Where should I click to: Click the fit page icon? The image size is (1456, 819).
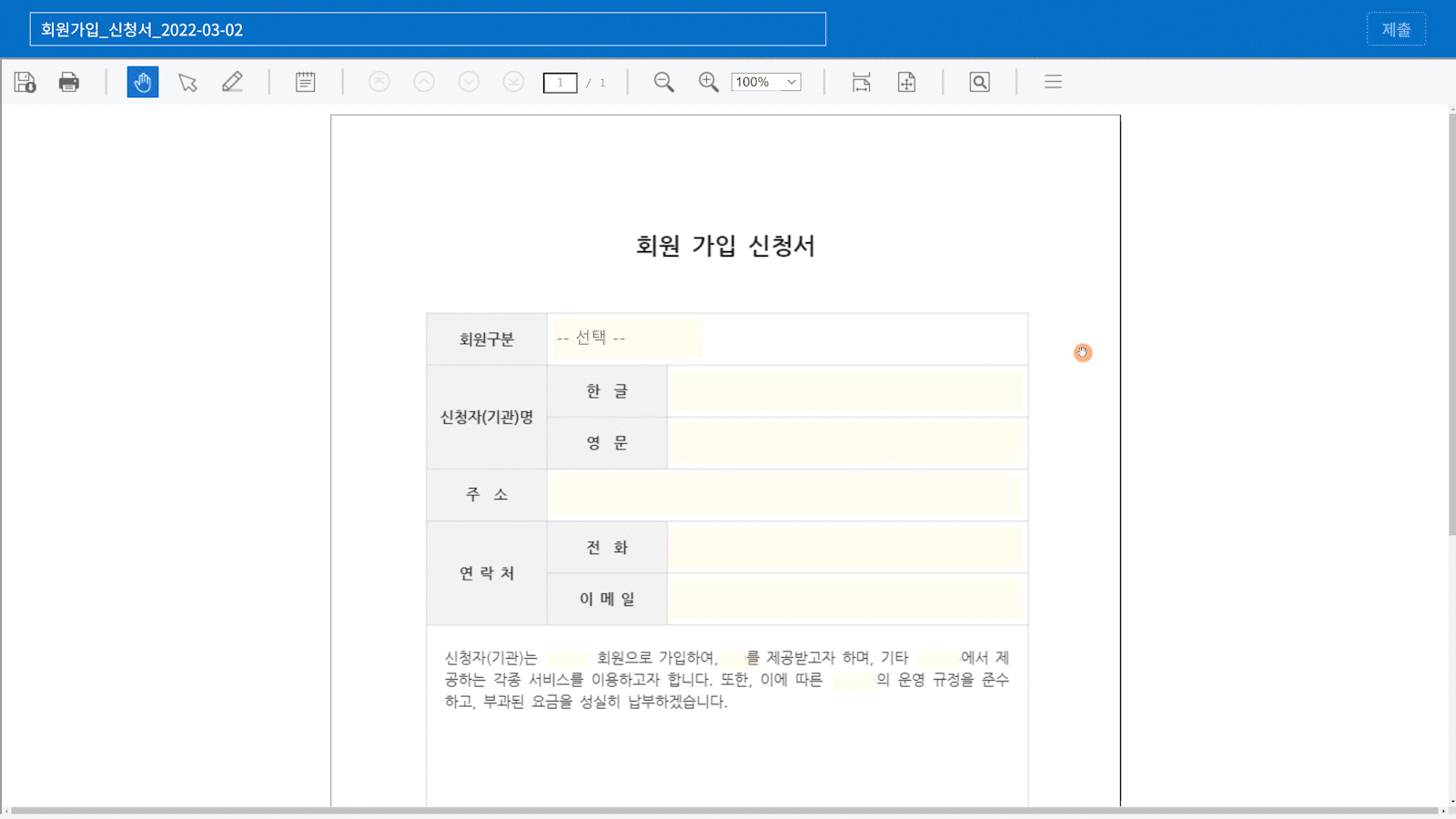tap(906, 82)
